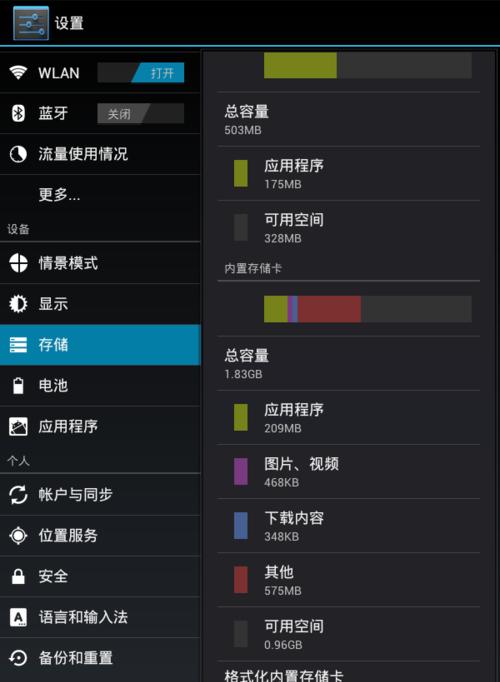Image resolution: width=500 pixels, height=682 pixels.
Task: Tap the 情景模式 profiles icon
Action: (18, 263)
